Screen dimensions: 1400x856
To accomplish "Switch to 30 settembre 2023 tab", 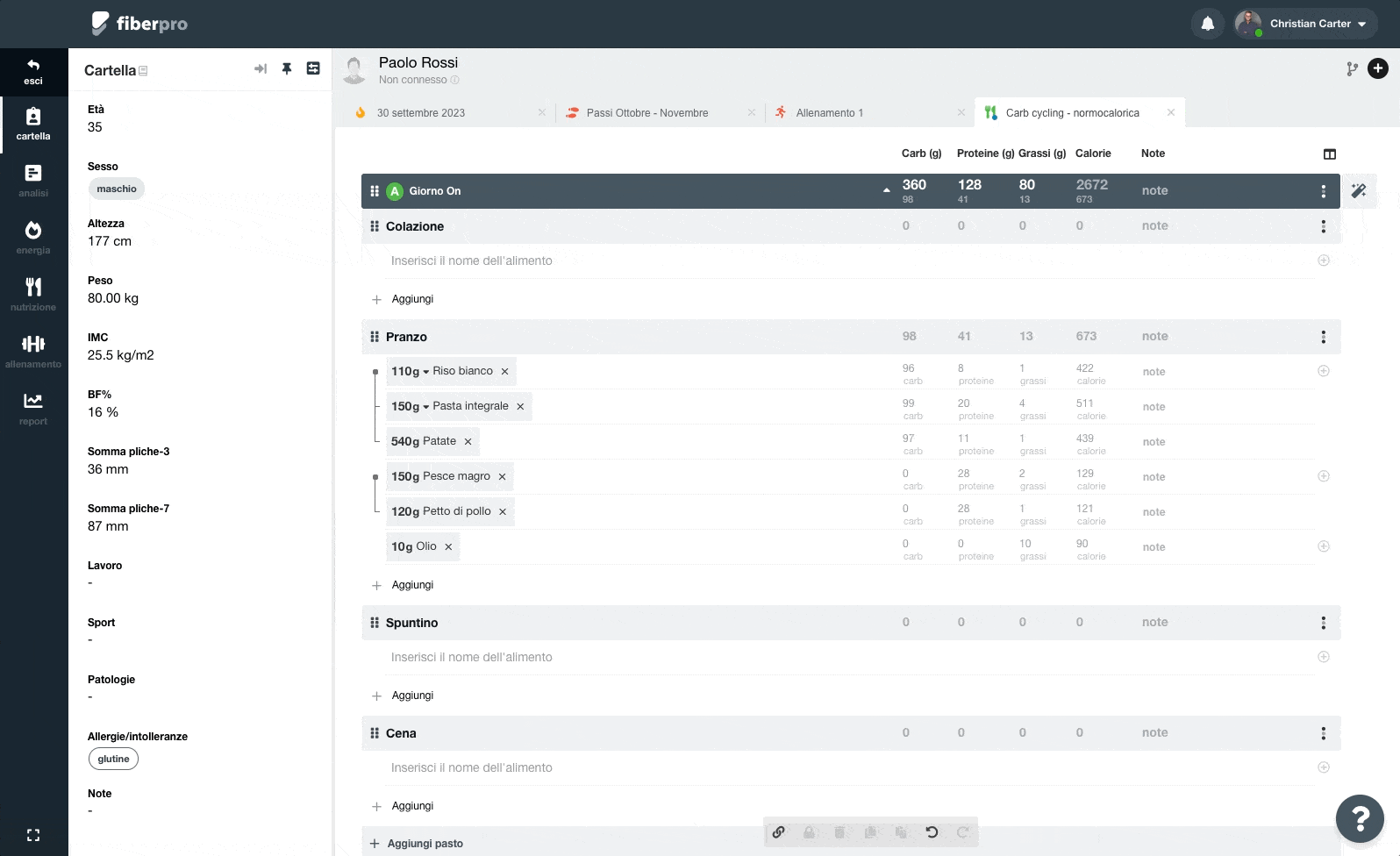I will pos(421,113).
